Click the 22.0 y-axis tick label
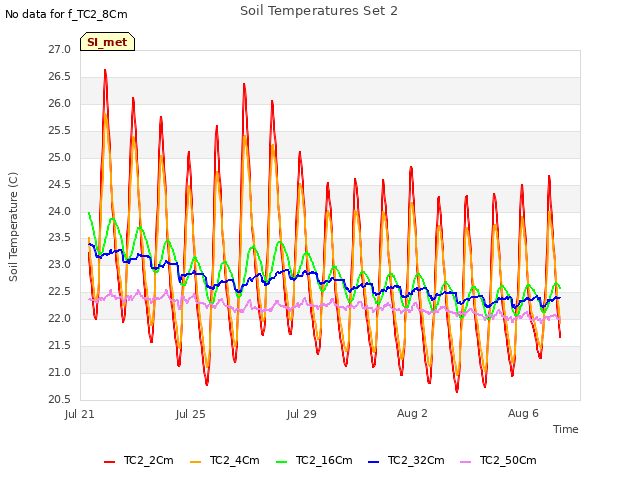This screenshot has width=640, height=480. [x=60, y=318]
